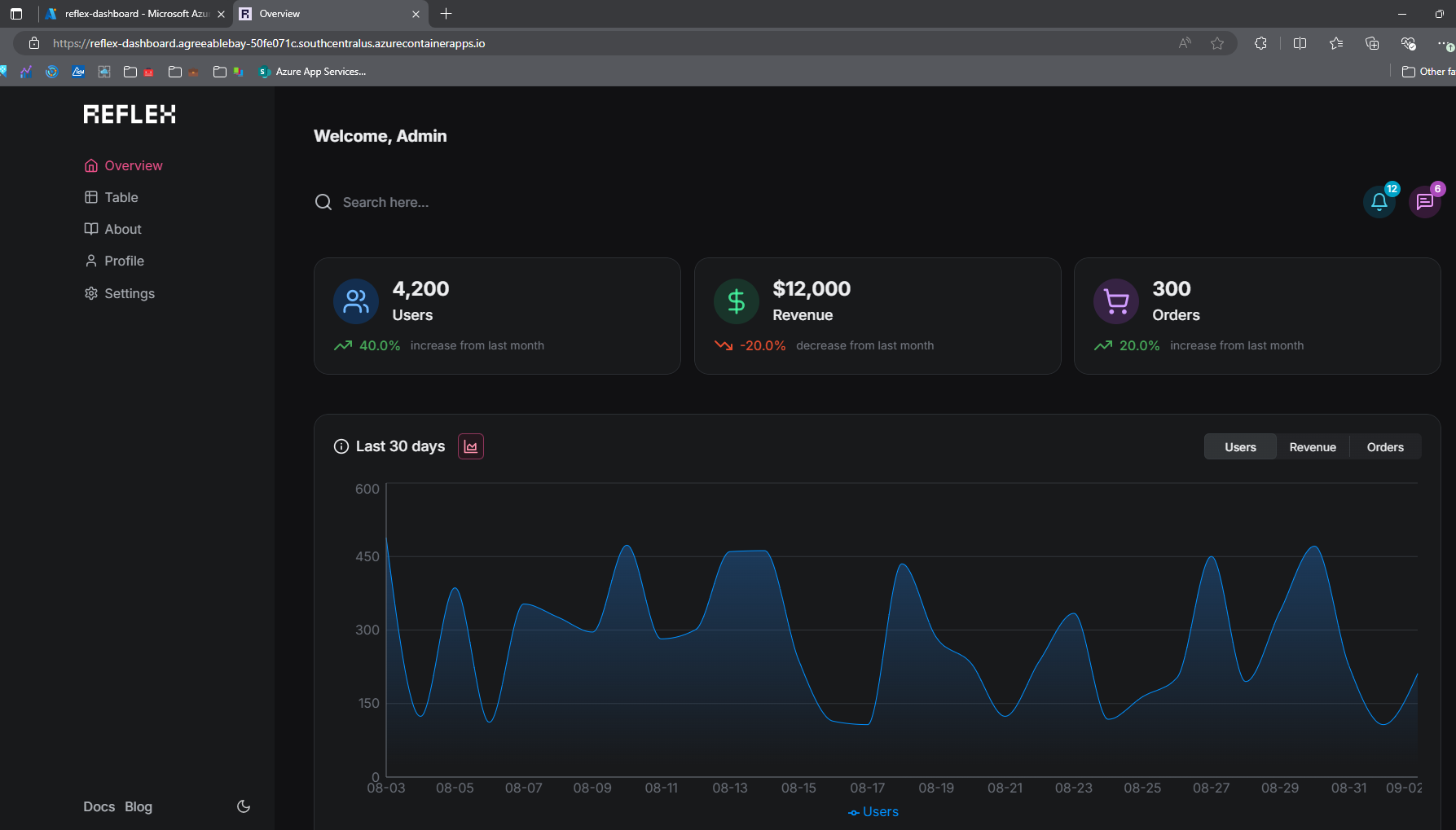Image resolution: width=1456 pixels, height=830 pixels.
Task: Open the bookmark folder with briefcase icon
Action: [183, 72]
